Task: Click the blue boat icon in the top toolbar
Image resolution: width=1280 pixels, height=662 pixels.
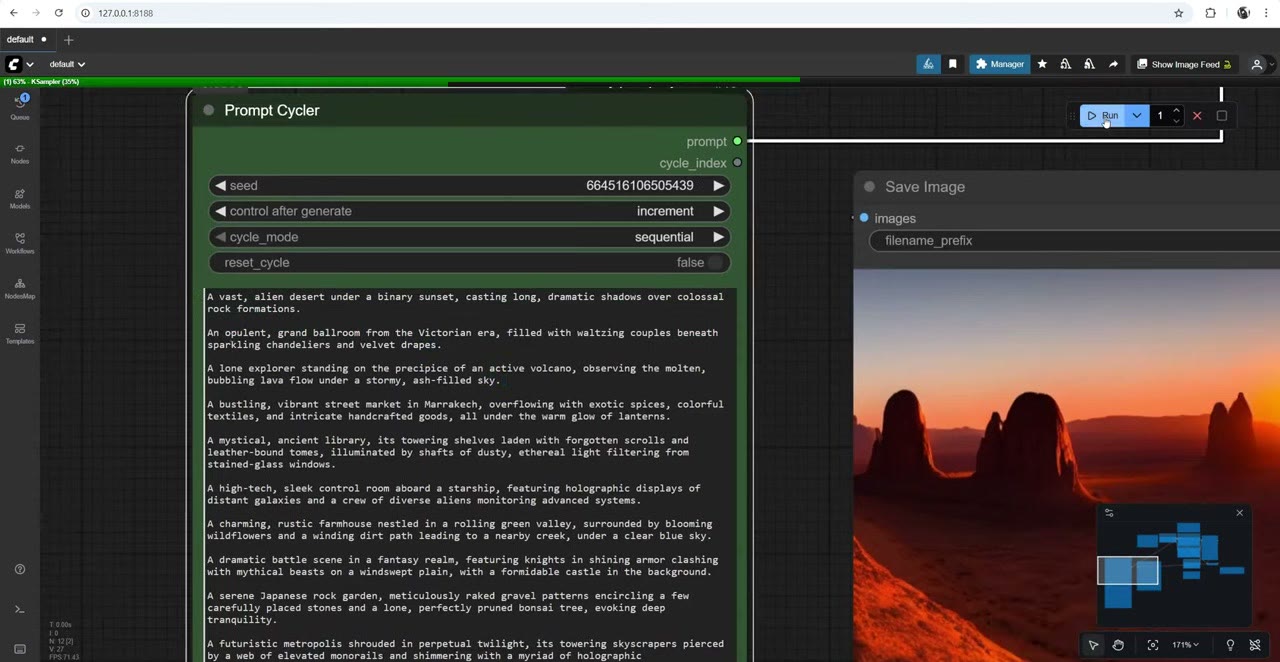Action: [928, 64]
